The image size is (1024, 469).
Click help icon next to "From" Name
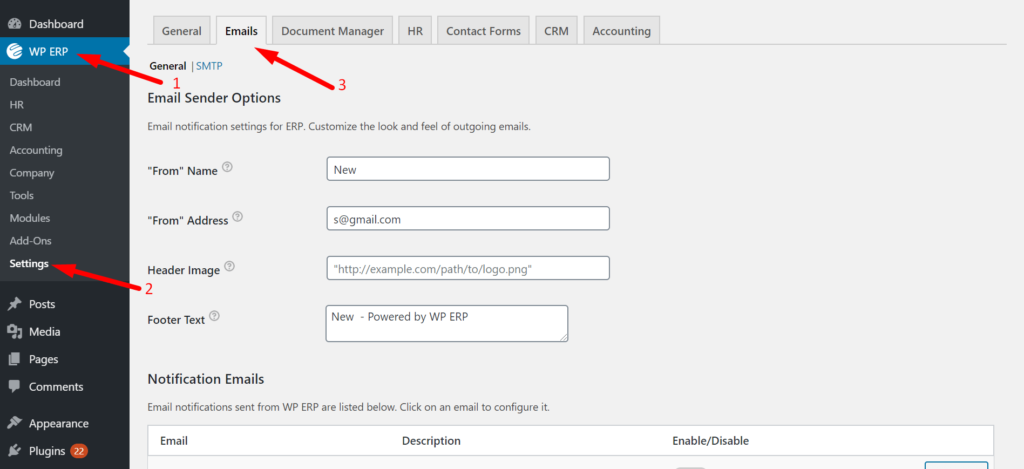(228, 168)
